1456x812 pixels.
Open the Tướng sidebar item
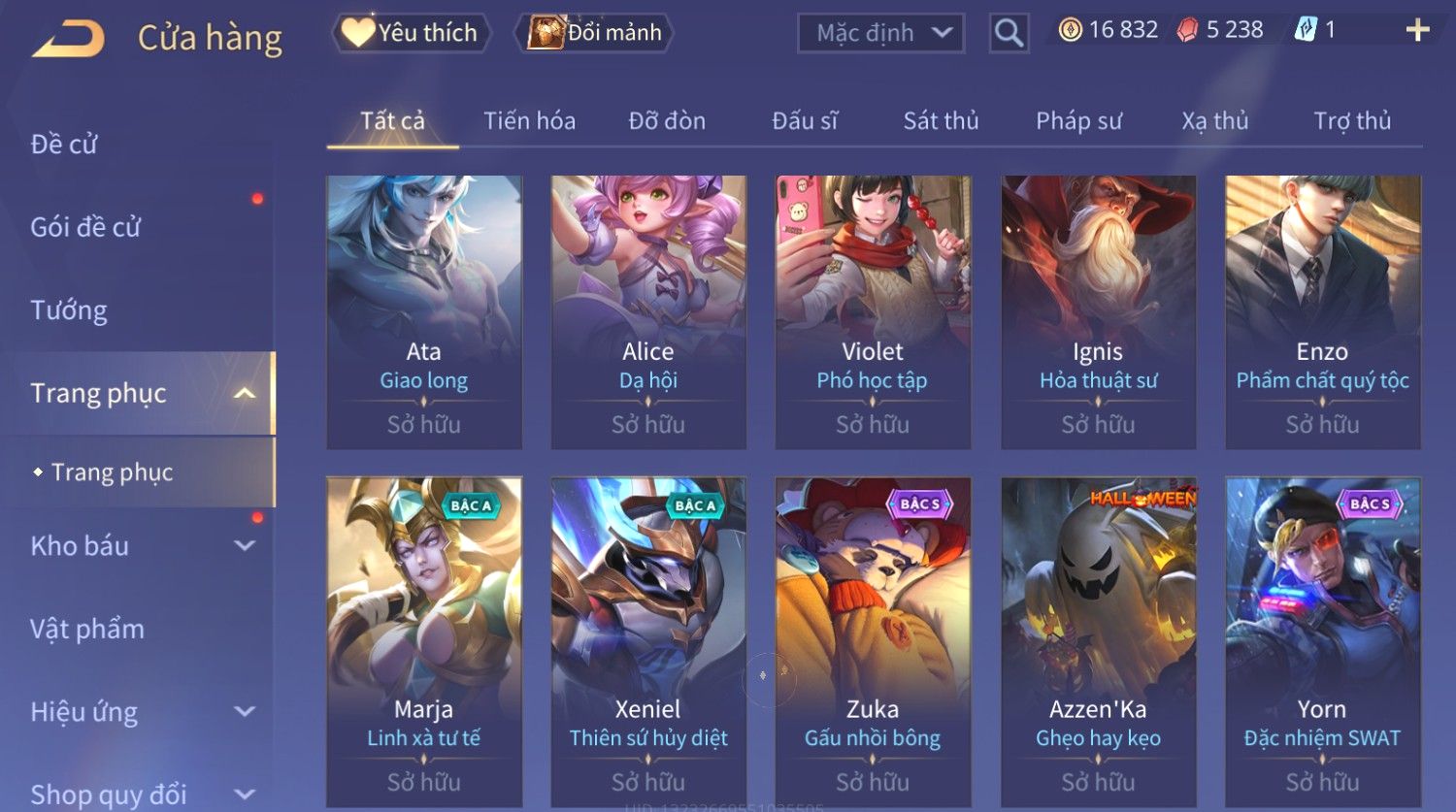click(69, 310)
